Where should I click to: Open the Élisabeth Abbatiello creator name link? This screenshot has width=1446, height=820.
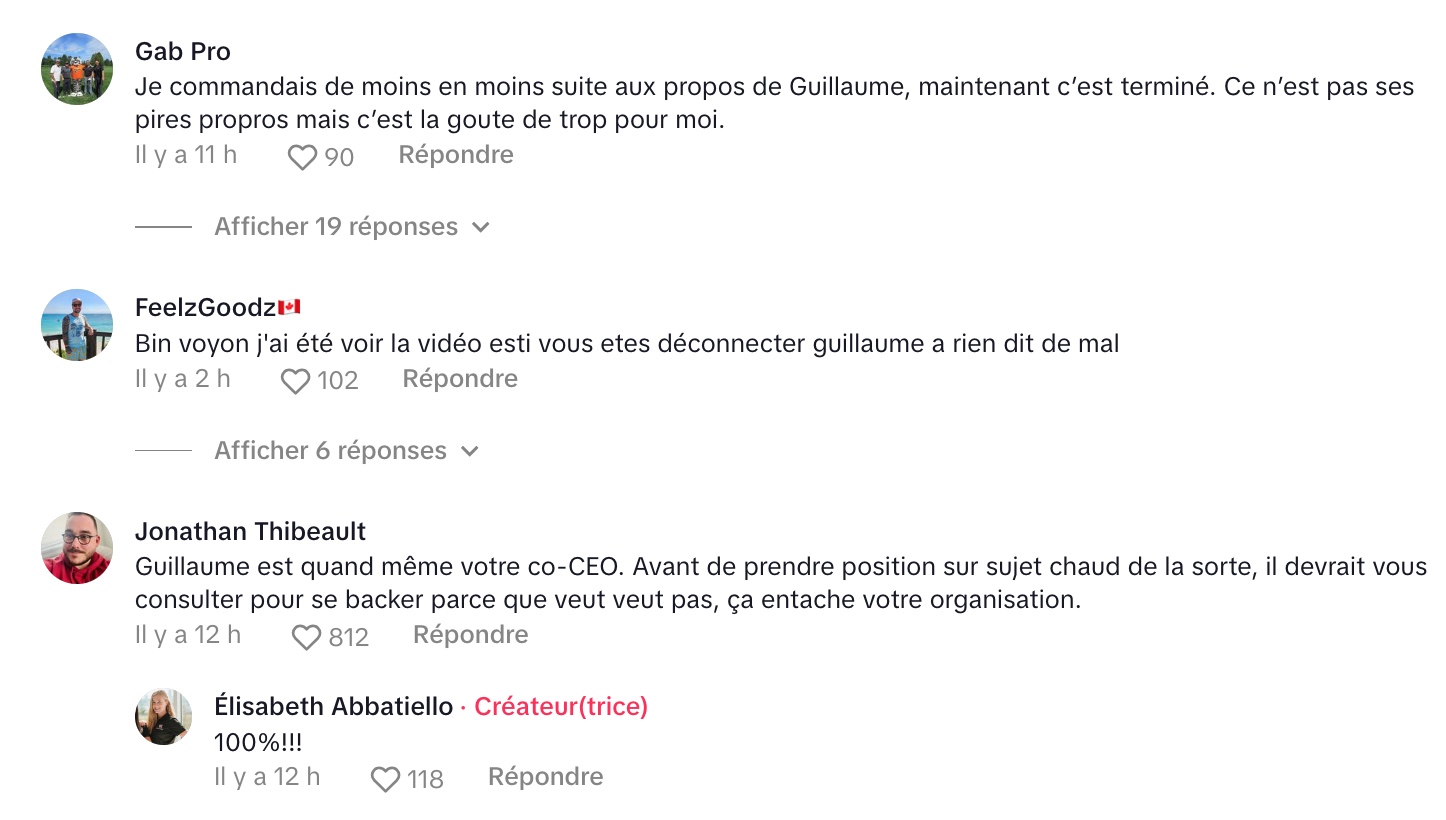(334, 707)
